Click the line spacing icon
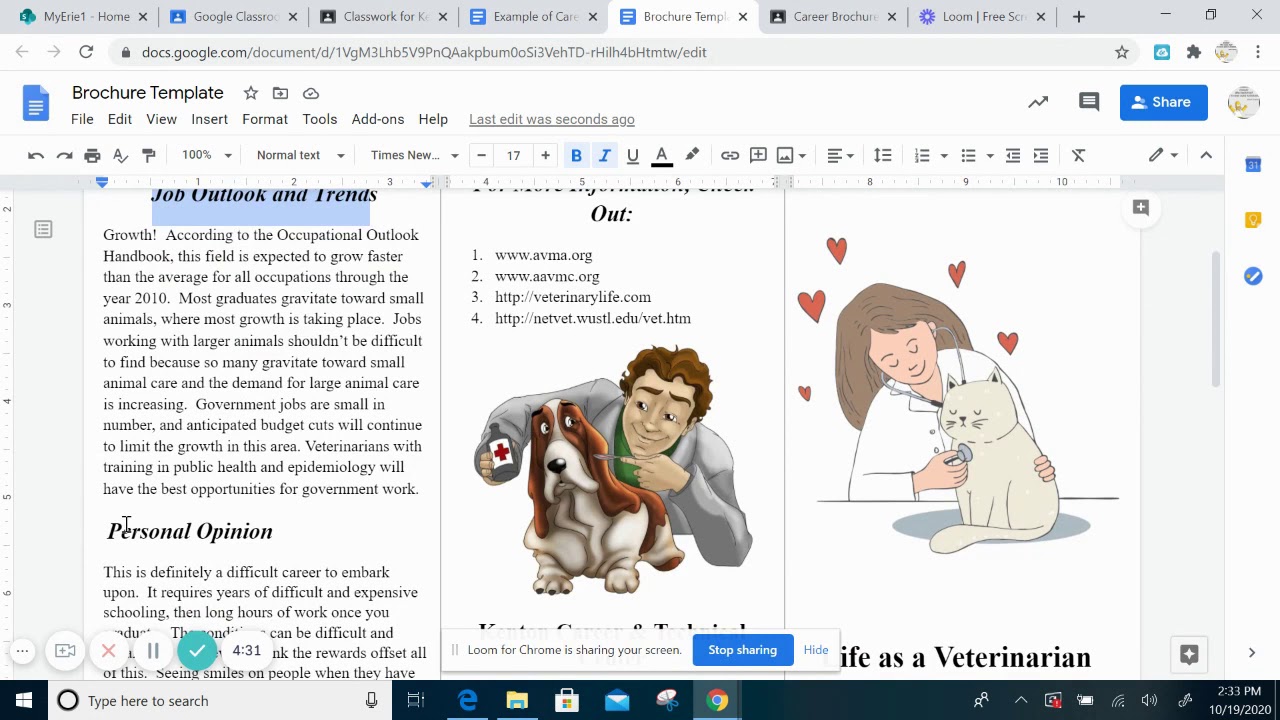1280x720 pixels. tap(882, 155)
